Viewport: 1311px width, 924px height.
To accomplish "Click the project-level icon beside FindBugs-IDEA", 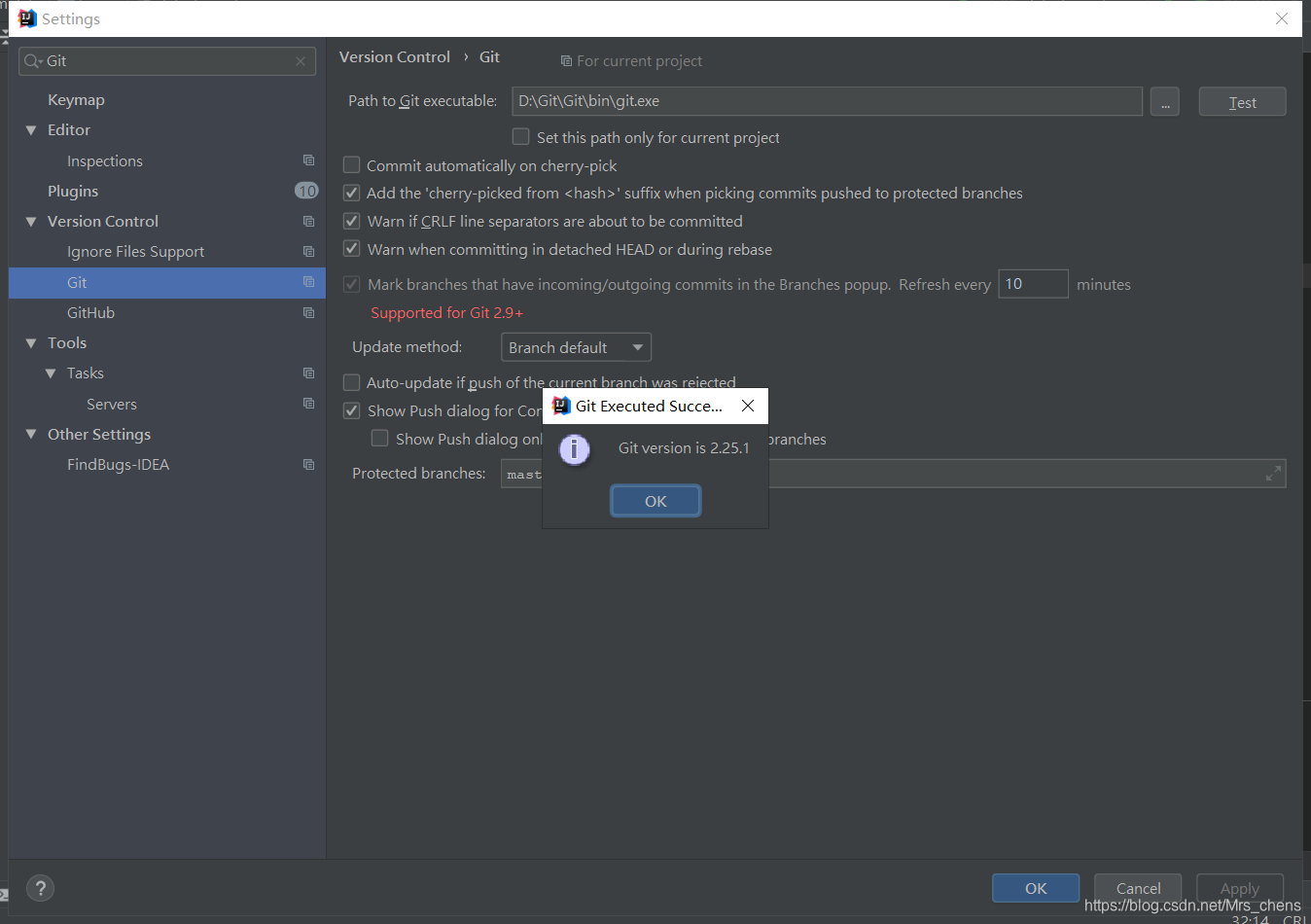I will (x=308, y=464).
